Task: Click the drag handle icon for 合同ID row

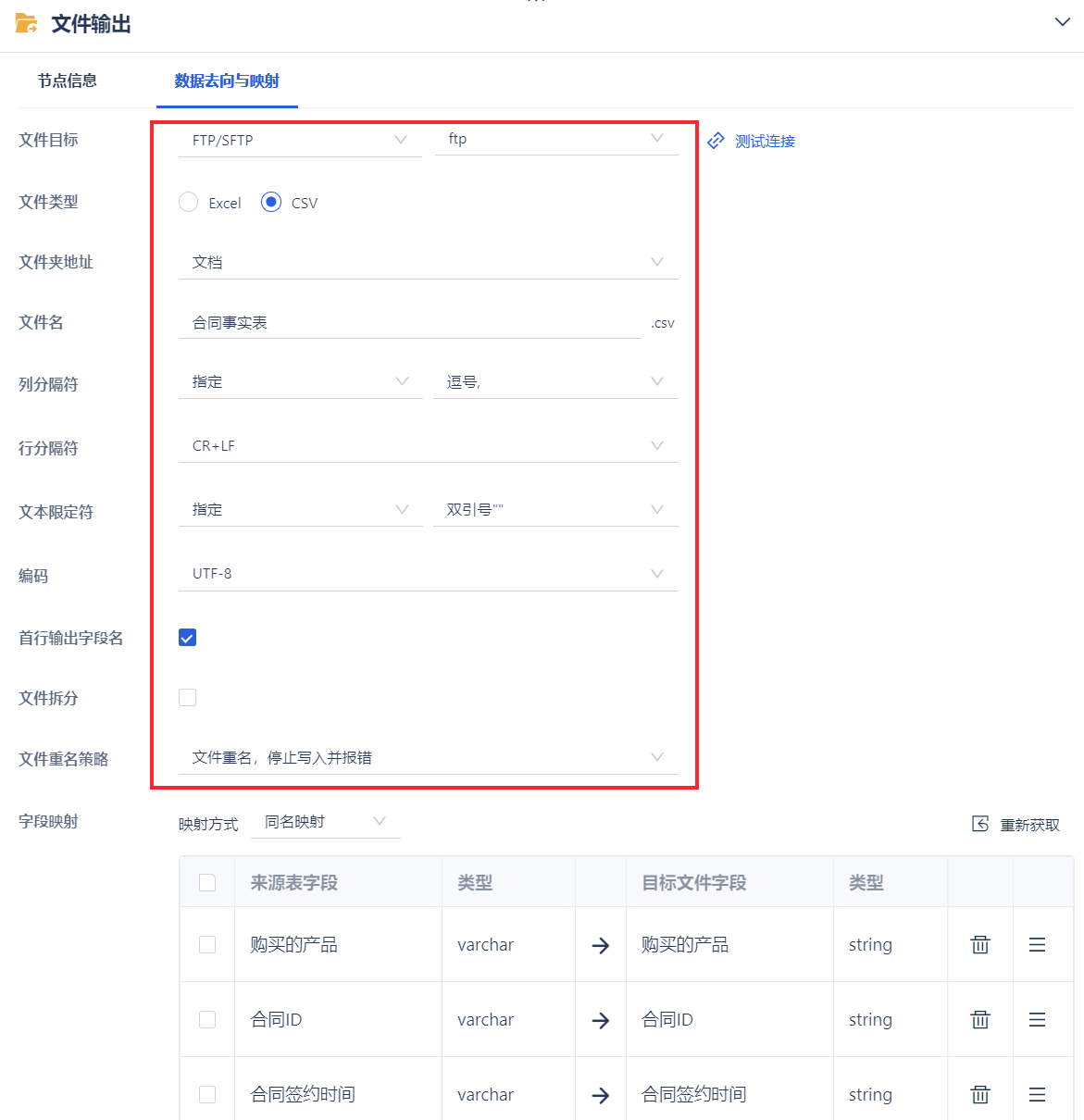Action: [1037, 1019]
